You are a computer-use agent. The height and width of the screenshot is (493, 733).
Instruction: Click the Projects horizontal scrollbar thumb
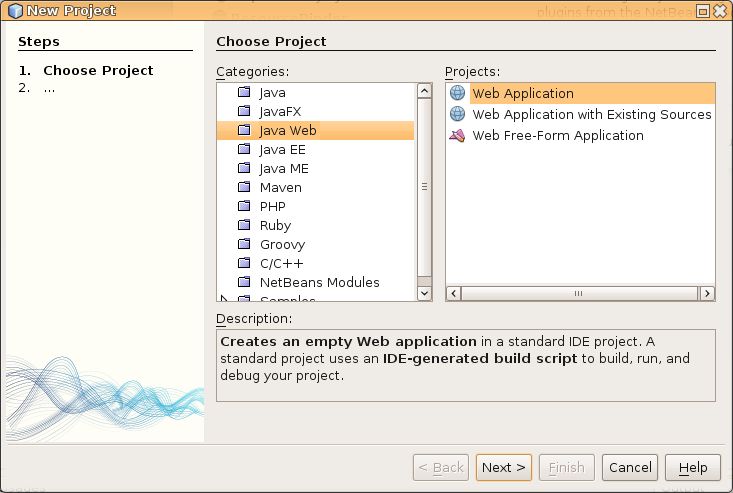pos(579,293)
